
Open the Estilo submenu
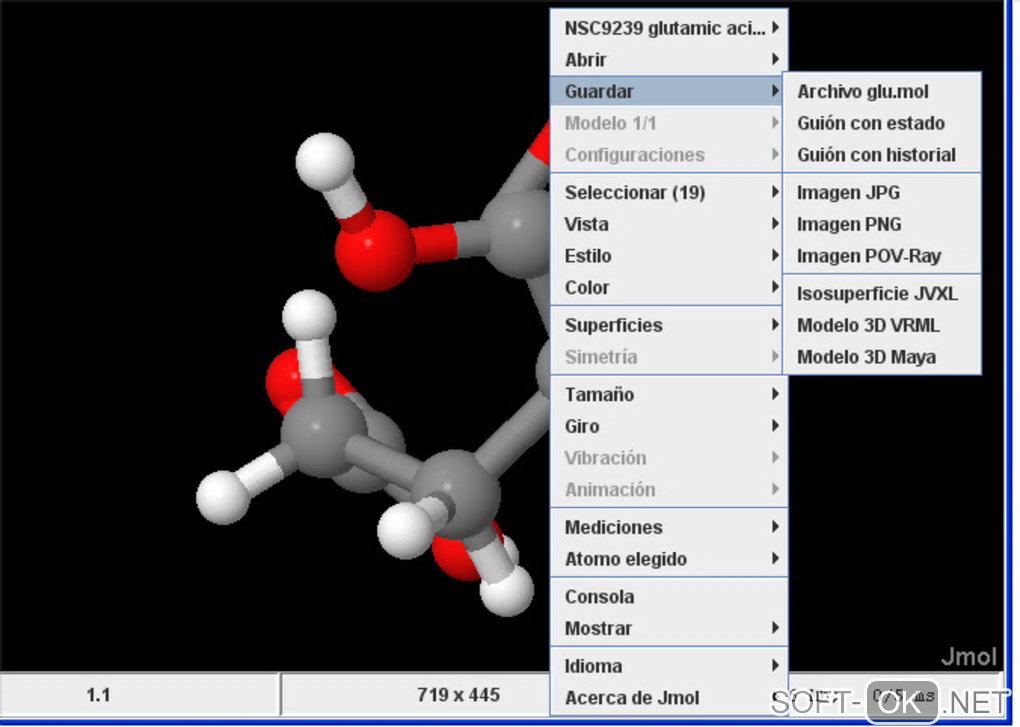(x=667, y=256)
